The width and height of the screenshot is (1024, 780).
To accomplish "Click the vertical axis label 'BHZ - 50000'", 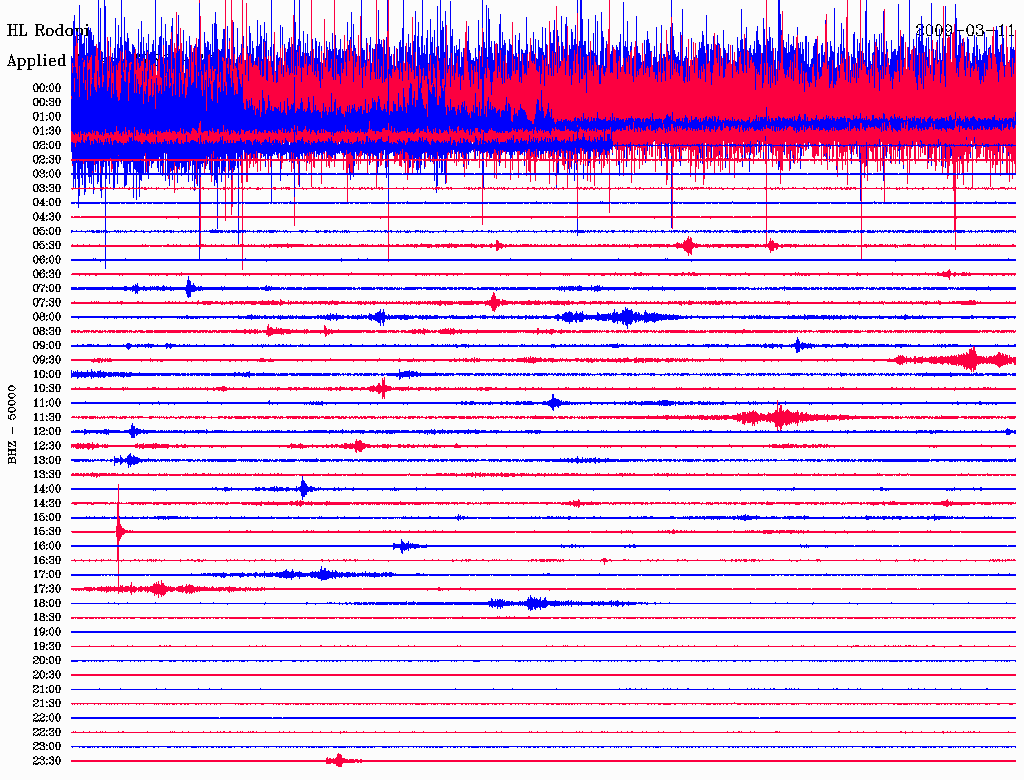I will [12, 425].
